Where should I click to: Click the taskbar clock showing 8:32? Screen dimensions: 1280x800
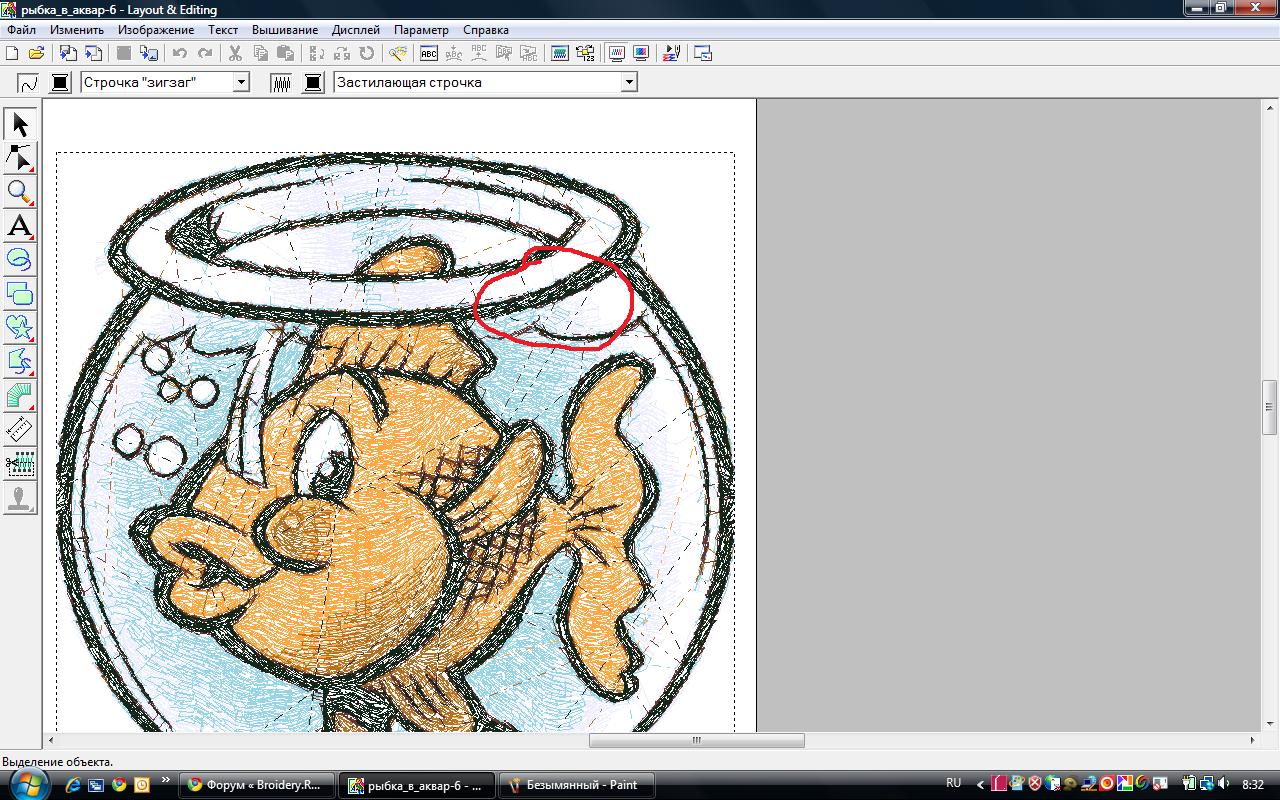click(1253, 784)
